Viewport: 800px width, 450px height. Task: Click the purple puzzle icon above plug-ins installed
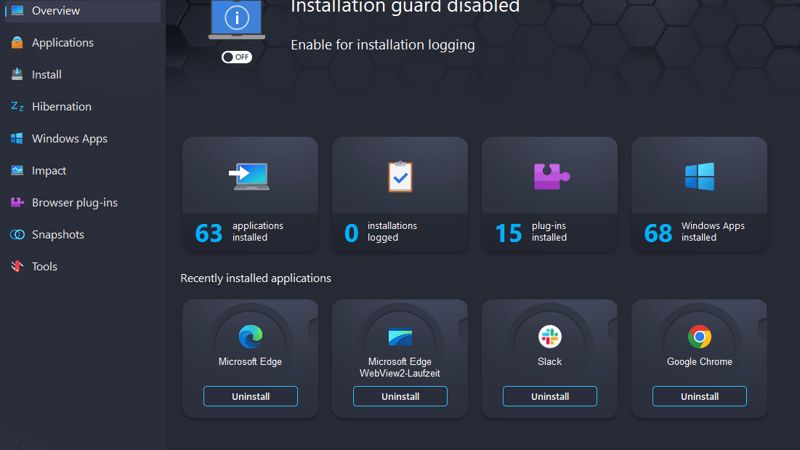coord(551,177)
